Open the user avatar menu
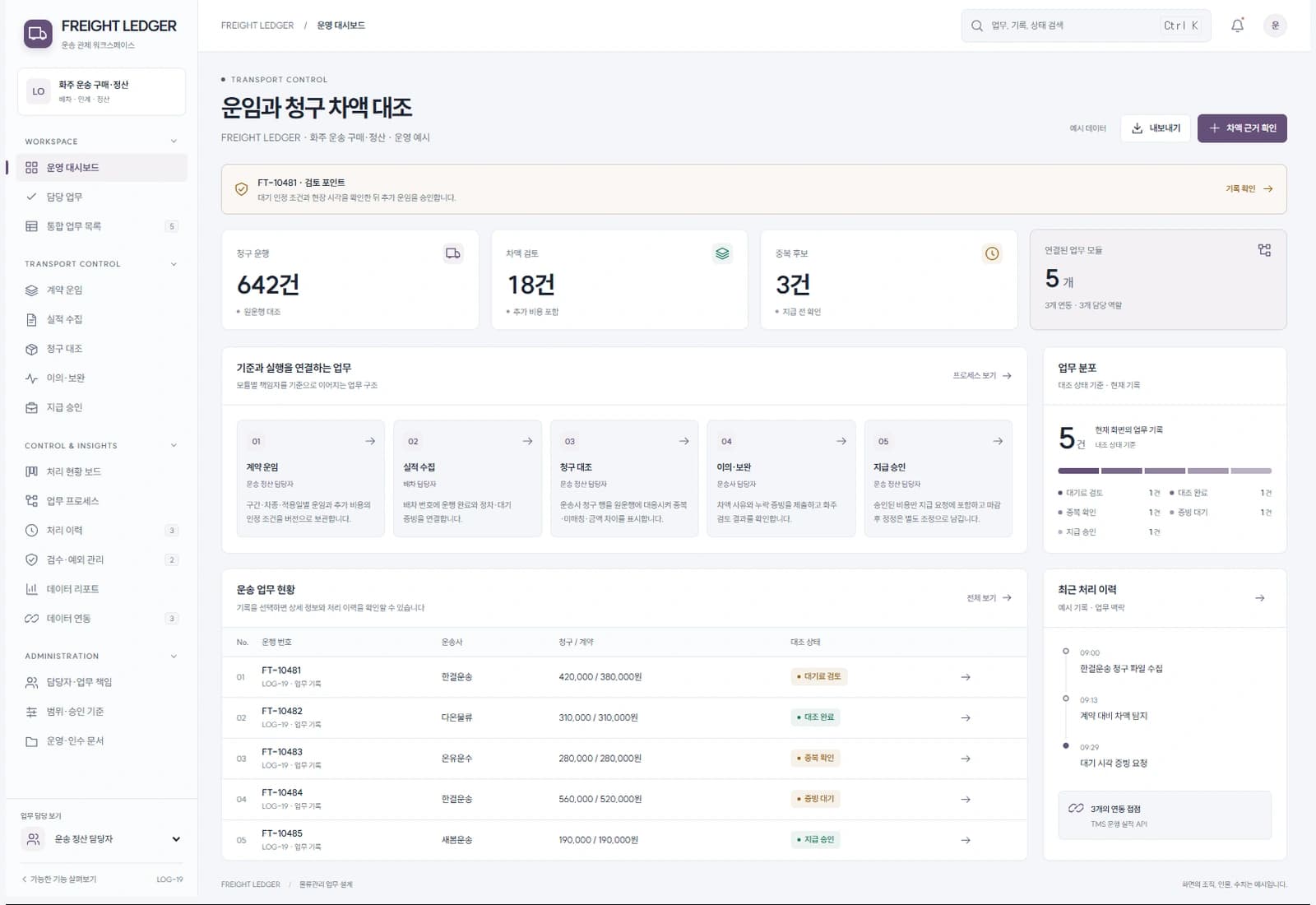 coord(1275,26)
